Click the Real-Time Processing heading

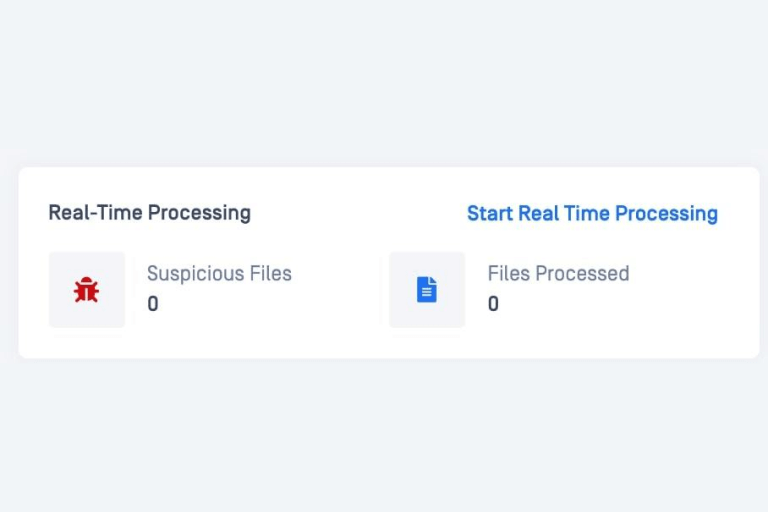point(149,212)
